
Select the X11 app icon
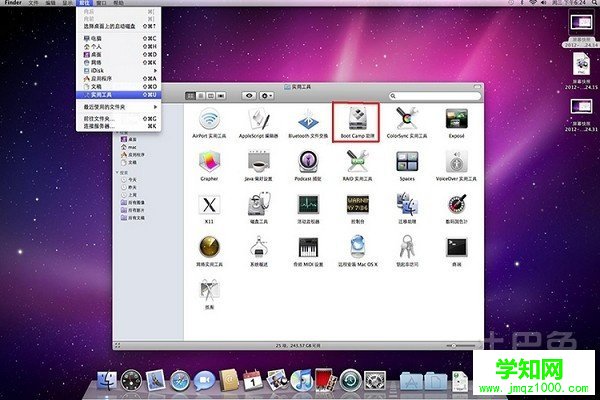[209, 205]
